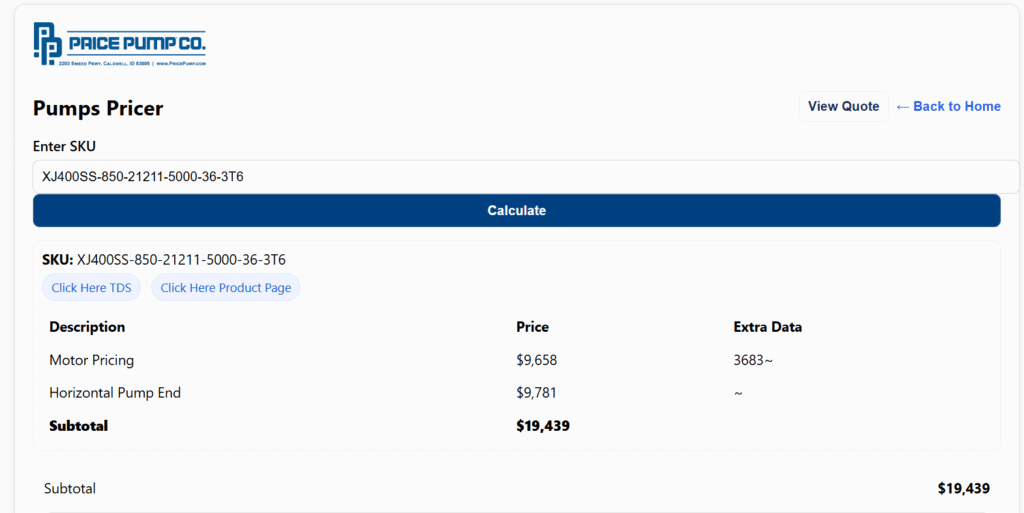Viewport: 1024px width, 513px height.
Task: Click the $9,658 motor price
Action: (x=535, y=360)
